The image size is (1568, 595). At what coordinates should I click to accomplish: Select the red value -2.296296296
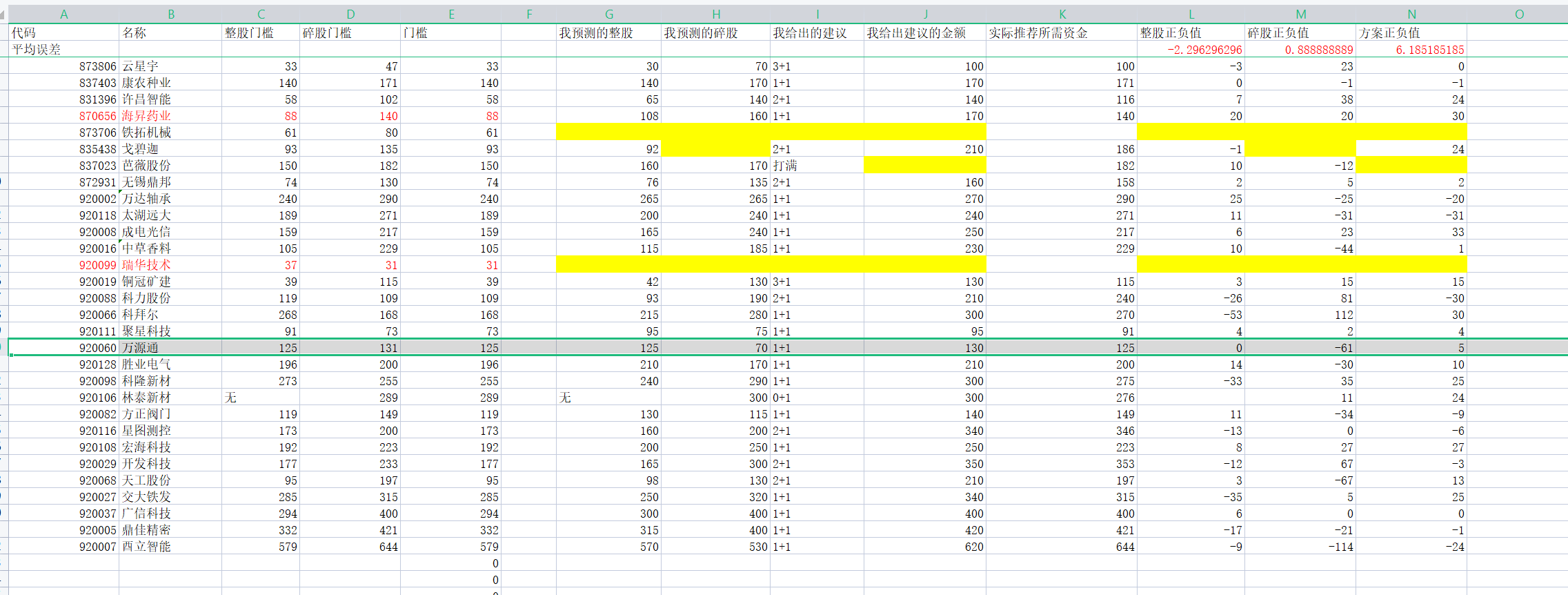pos(1191,49)
